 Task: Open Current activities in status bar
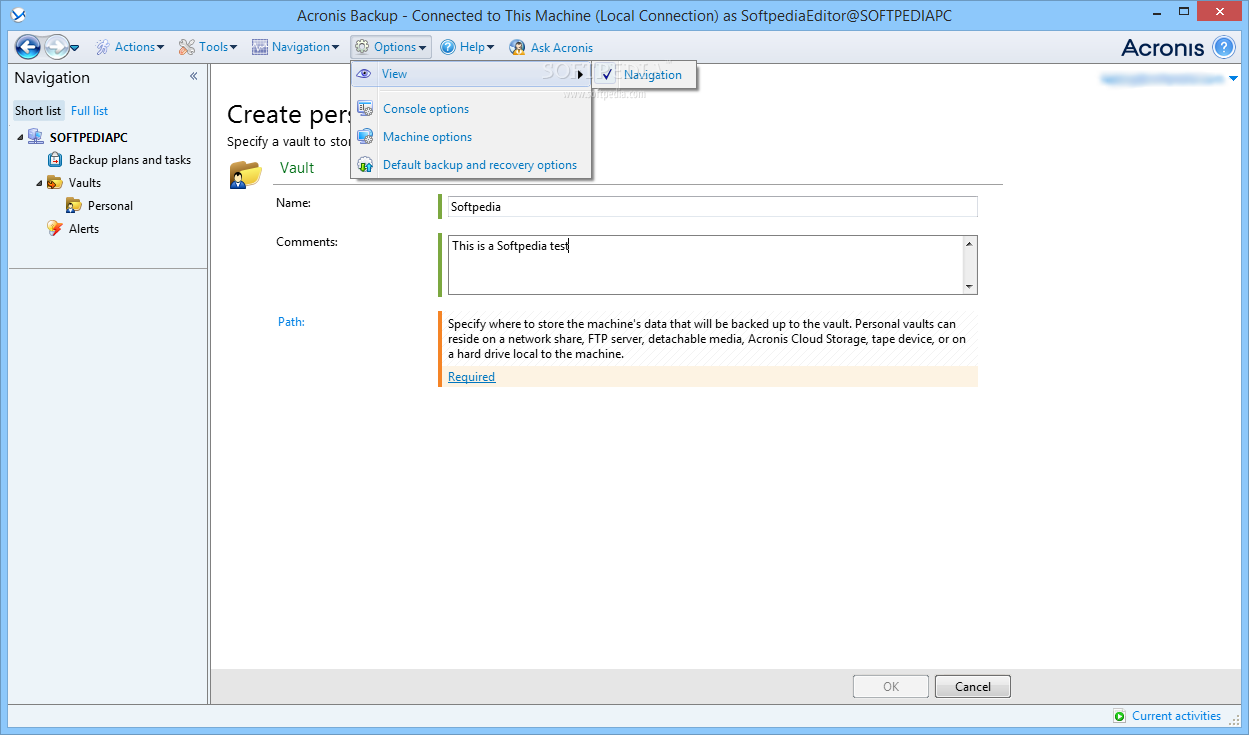[x=1176, y=716]
